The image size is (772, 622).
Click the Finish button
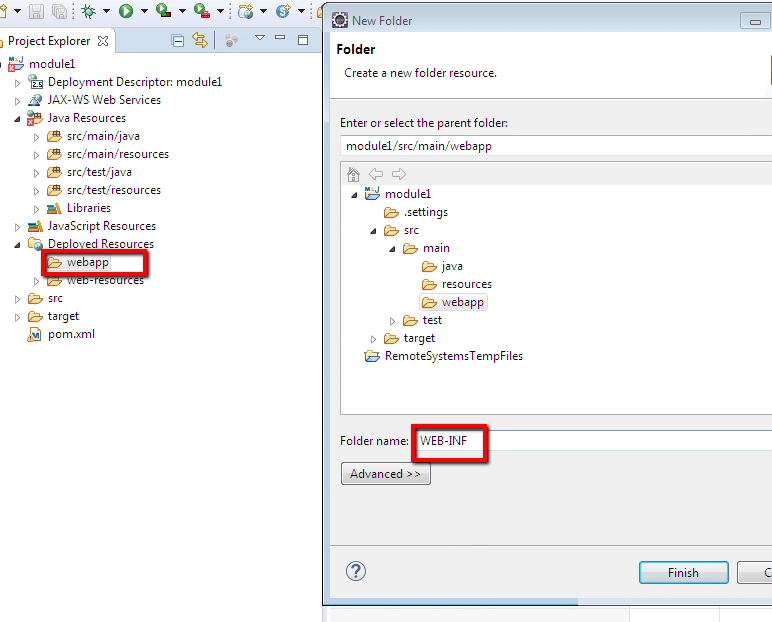[x=683, y=573]
